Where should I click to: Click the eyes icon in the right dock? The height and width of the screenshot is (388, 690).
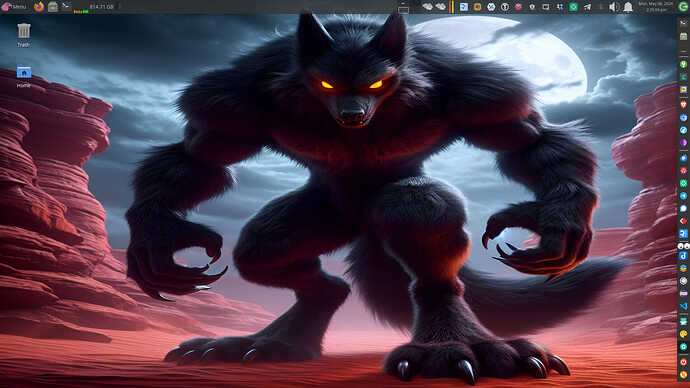(x=683, y=246)
